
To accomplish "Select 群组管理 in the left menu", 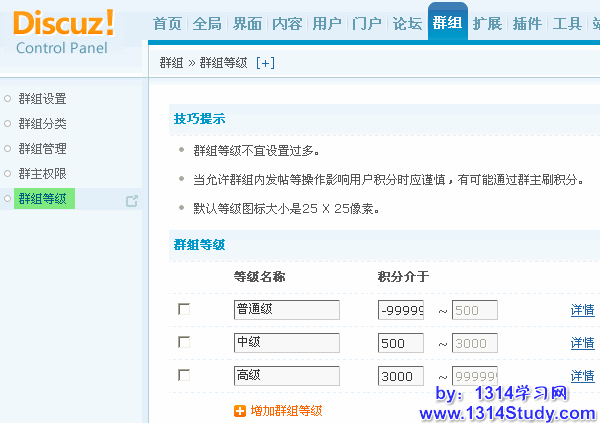I will coord(42,149).
